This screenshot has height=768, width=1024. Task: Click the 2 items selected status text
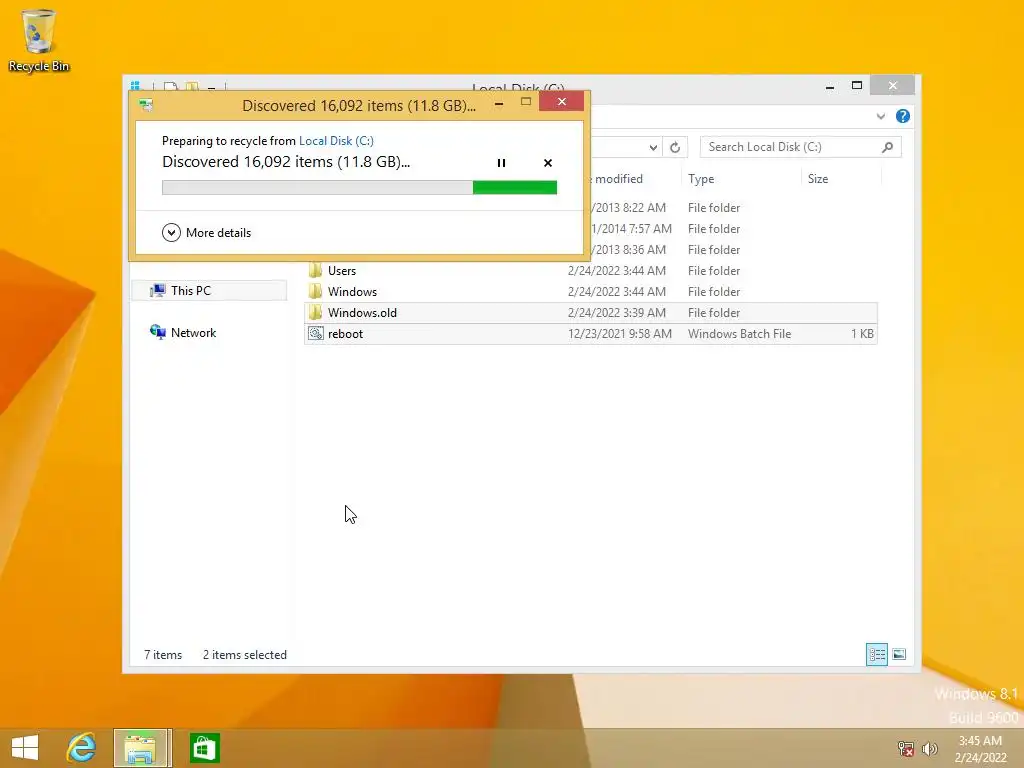tap(245, 654)
